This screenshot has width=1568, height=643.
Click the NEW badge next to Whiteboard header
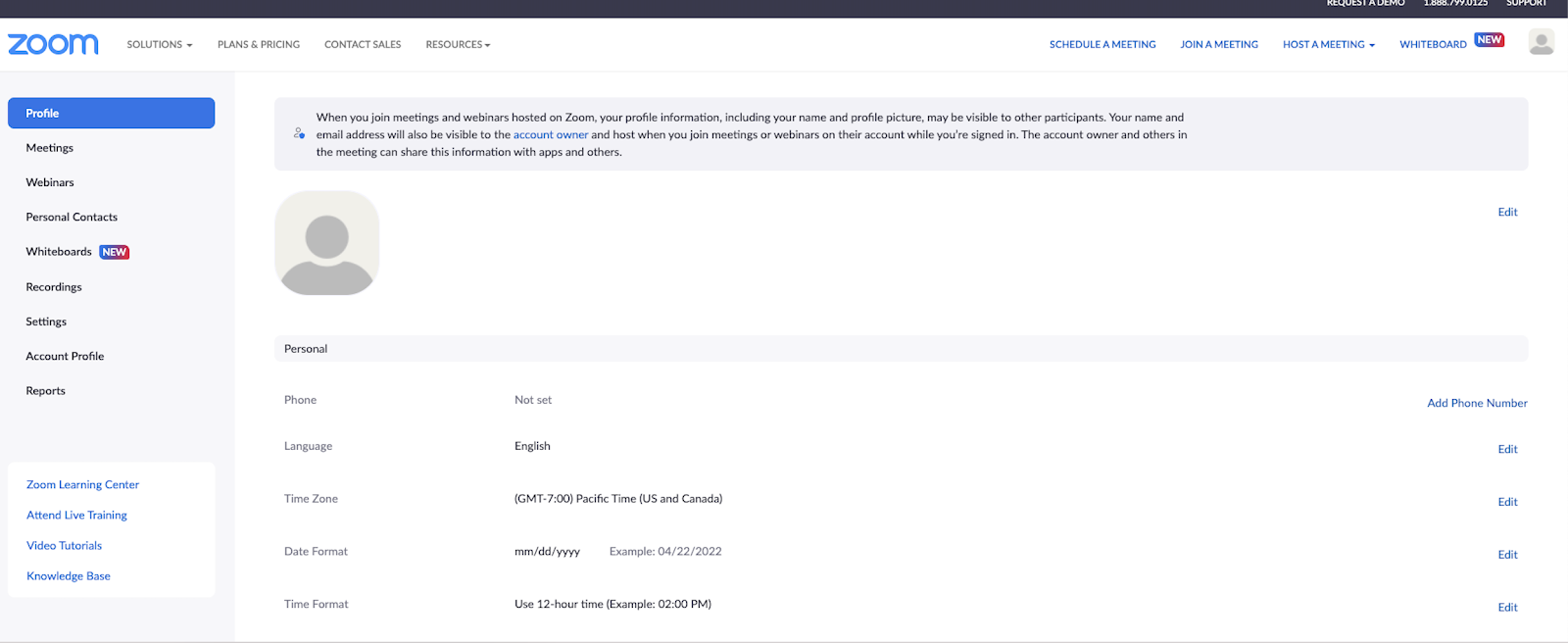click(x=1489, y=40)
